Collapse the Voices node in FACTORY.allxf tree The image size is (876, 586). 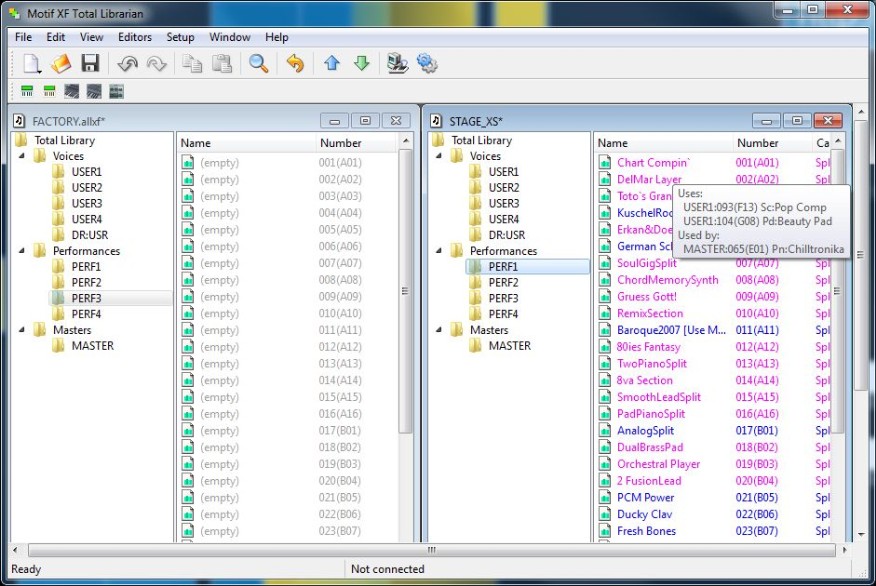tap(22, 156)
